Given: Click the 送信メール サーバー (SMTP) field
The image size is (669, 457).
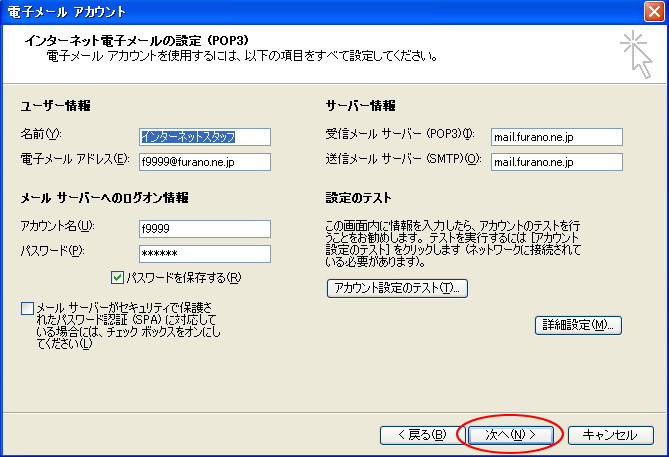Looking at the screenshot, I should (x=557, y=162).
